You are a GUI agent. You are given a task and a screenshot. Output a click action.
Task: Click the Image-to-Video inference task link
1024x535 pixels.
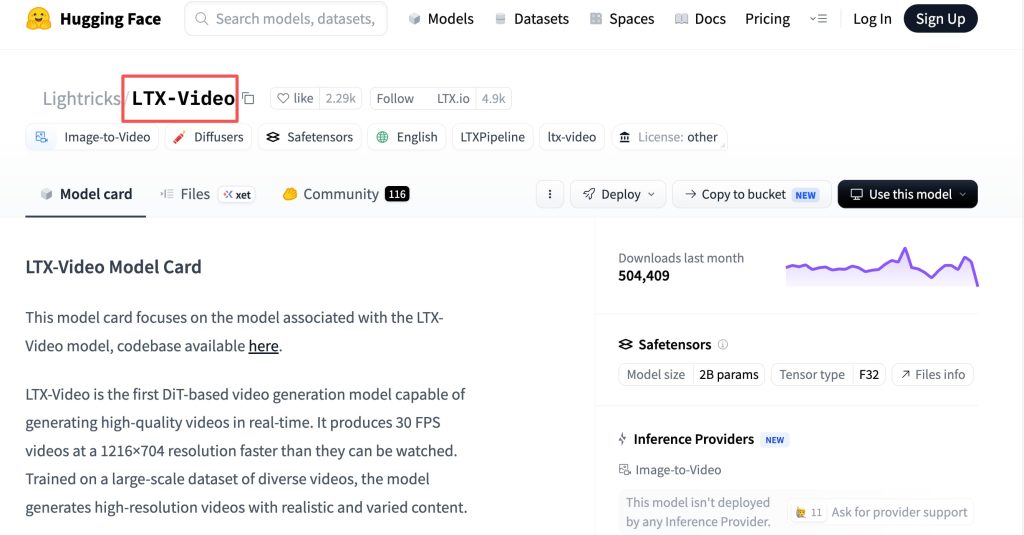[670, 470]
